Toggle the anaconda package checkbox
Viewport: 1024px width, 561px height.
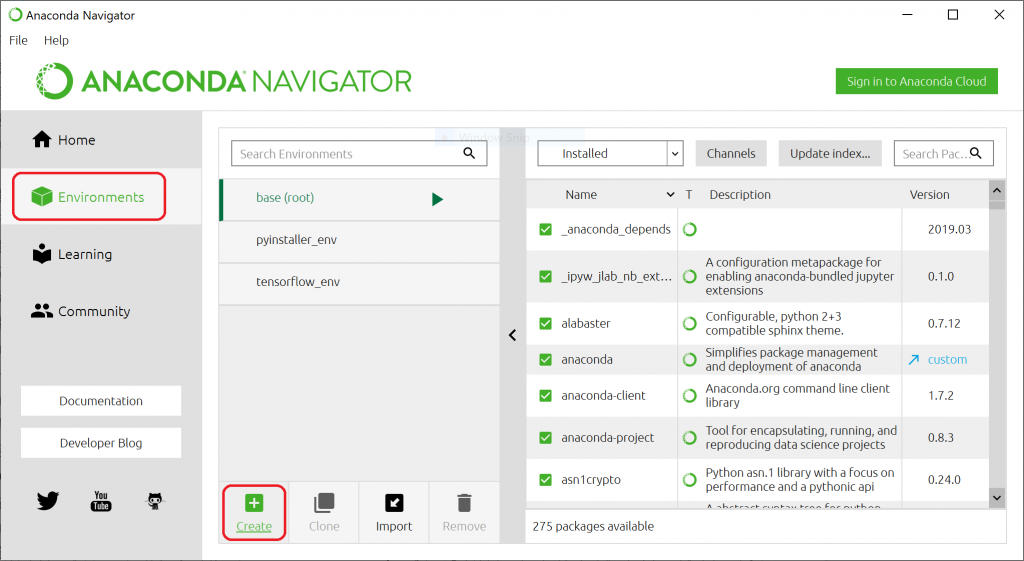tap(545, 359)
